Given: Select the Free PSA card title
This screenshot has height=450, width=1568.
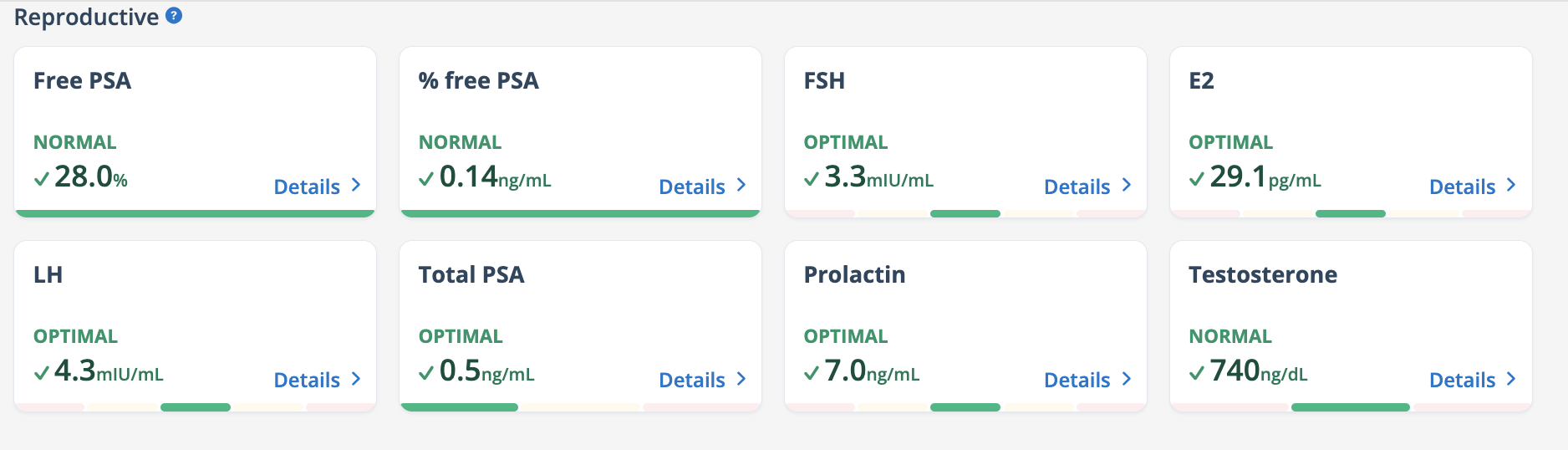Looking at the screenshot, I should click(x=82, y=81).
